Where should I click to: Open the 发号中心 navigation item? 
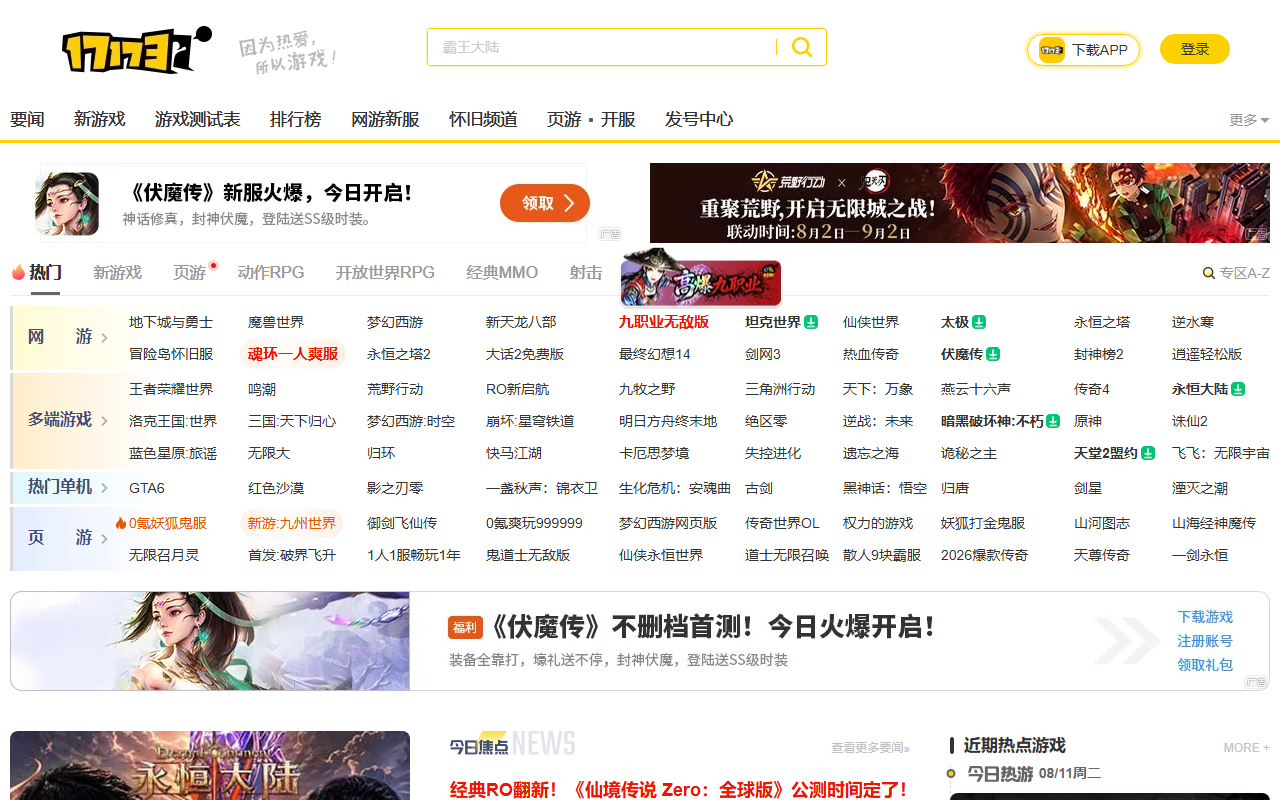(x=699, y=119)
